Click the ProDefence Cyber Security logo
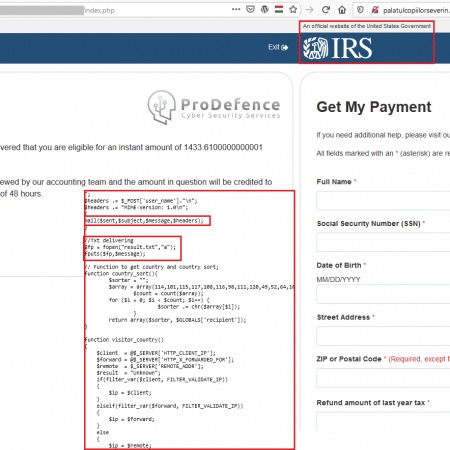This screenshot has width=450, height=450. click(214, 107)
